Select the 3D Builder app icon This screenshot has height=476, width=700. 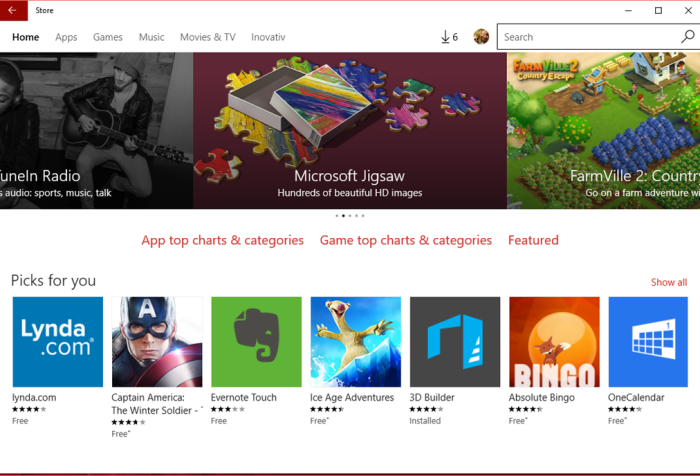click(455, 342)
